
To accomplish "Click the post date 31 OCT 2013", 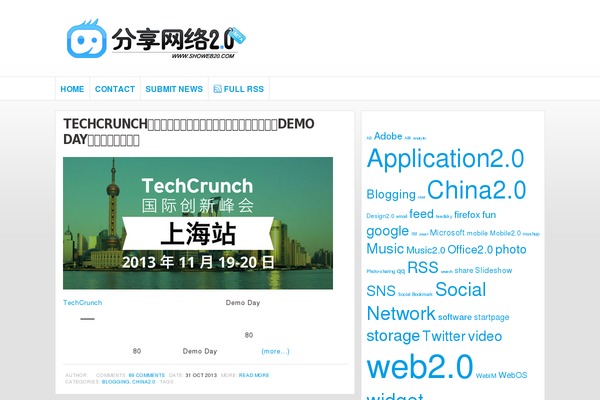I will 201,375.
